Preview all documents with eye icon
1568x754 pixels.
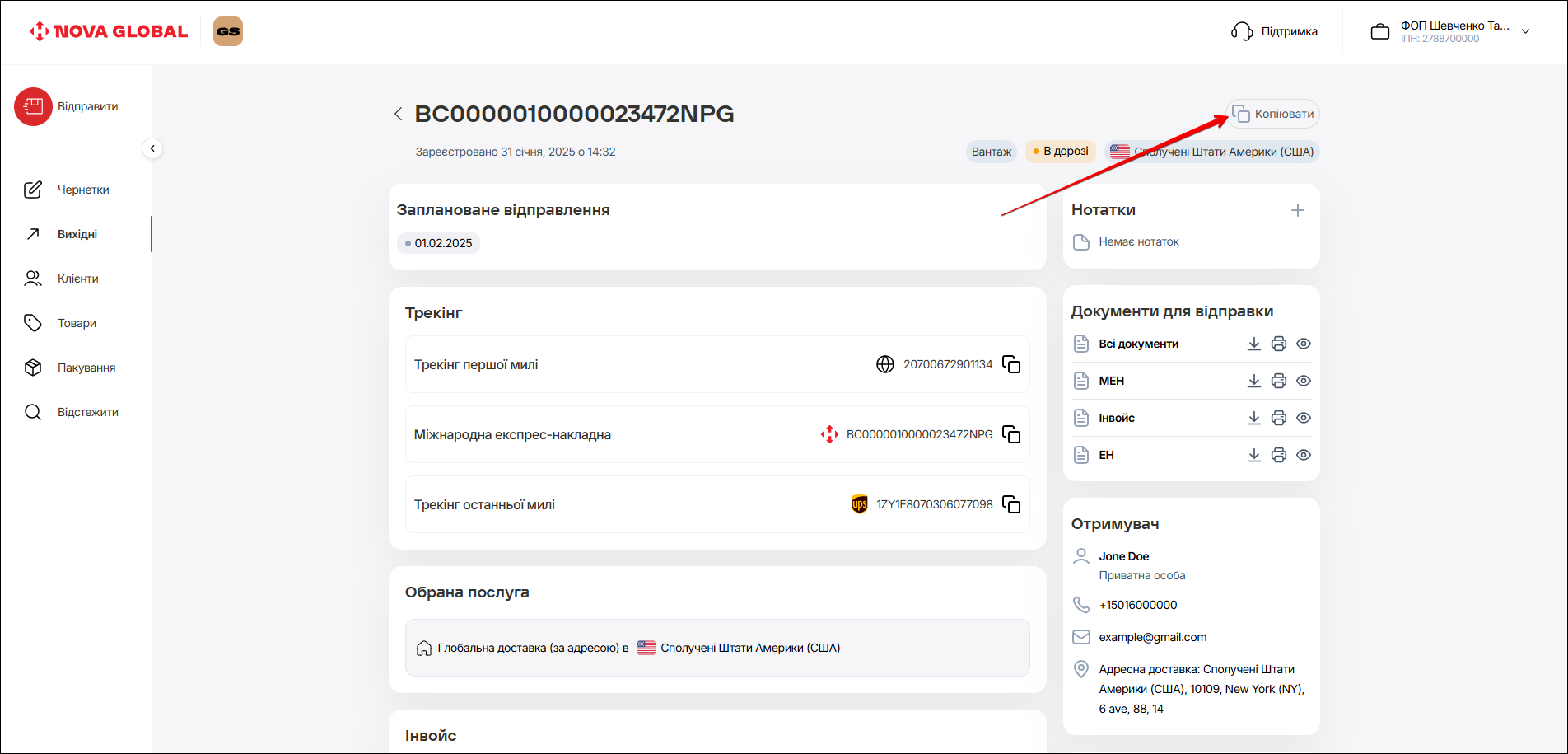[1303, 344]
